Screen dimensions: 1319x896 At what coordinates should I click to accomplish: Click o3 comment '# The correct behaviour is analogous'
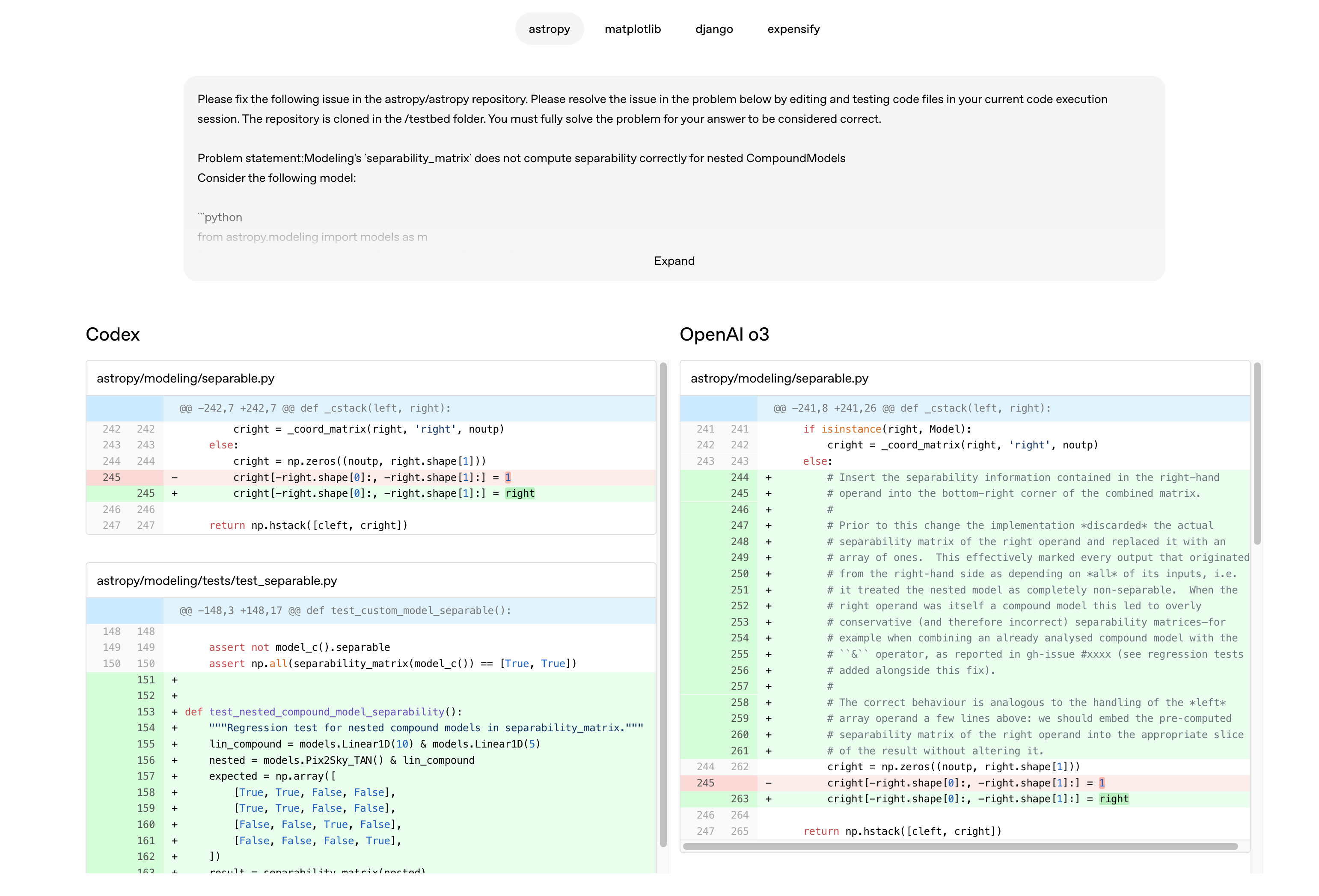(x=965, y=703)
